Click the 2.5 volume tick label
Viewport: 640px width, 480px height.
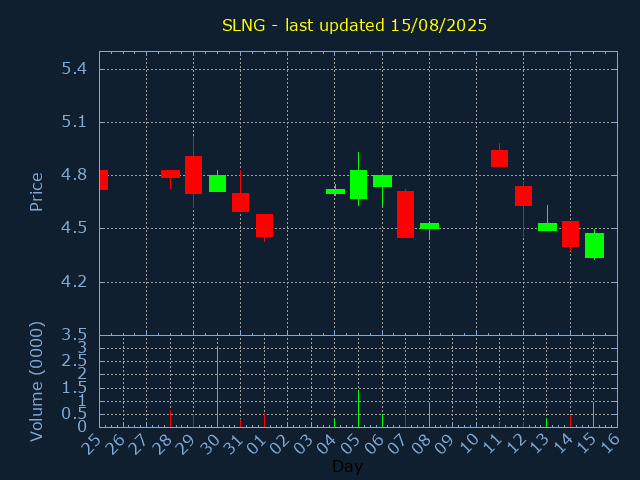pos(74,361)
